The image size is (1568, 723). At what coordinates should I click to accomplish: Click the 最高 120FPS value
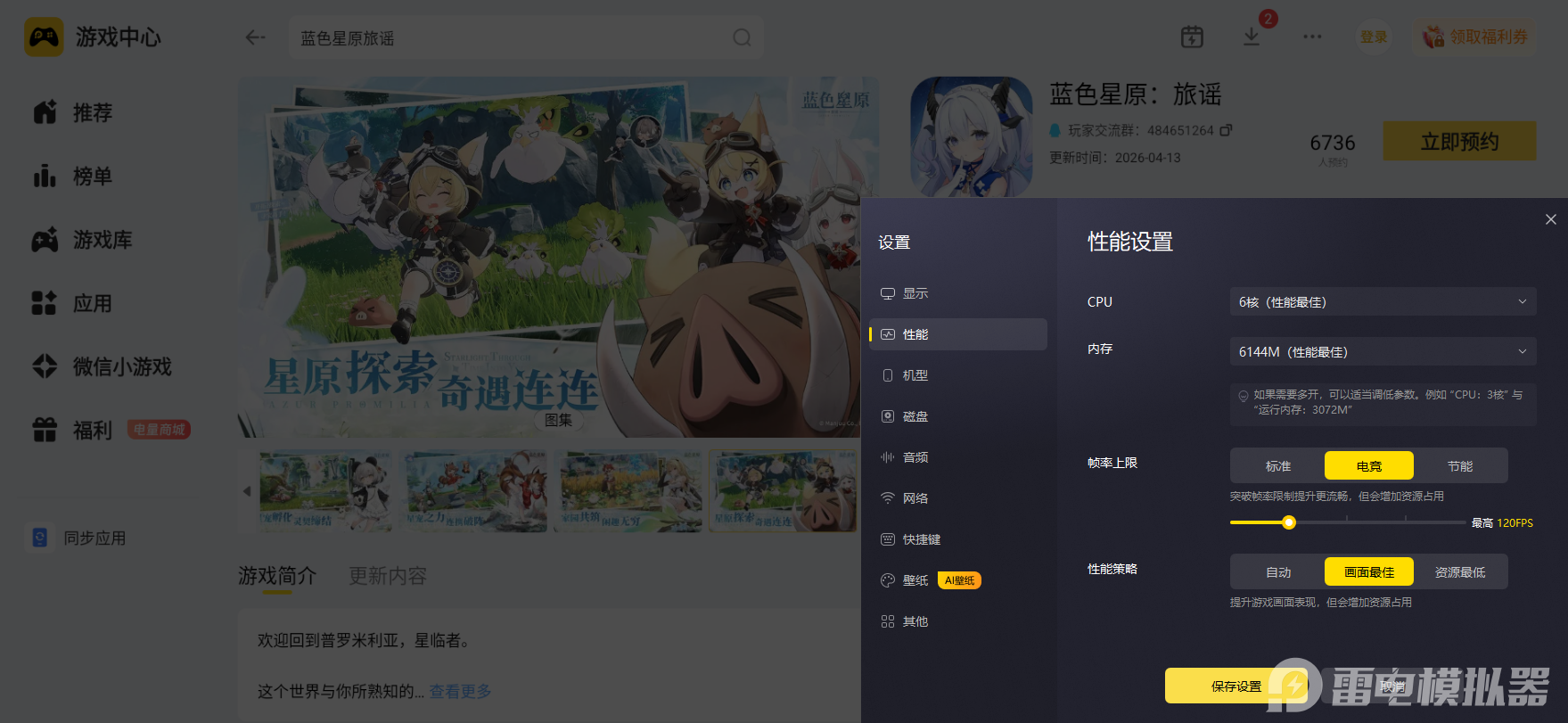(x=1502, y=523)
